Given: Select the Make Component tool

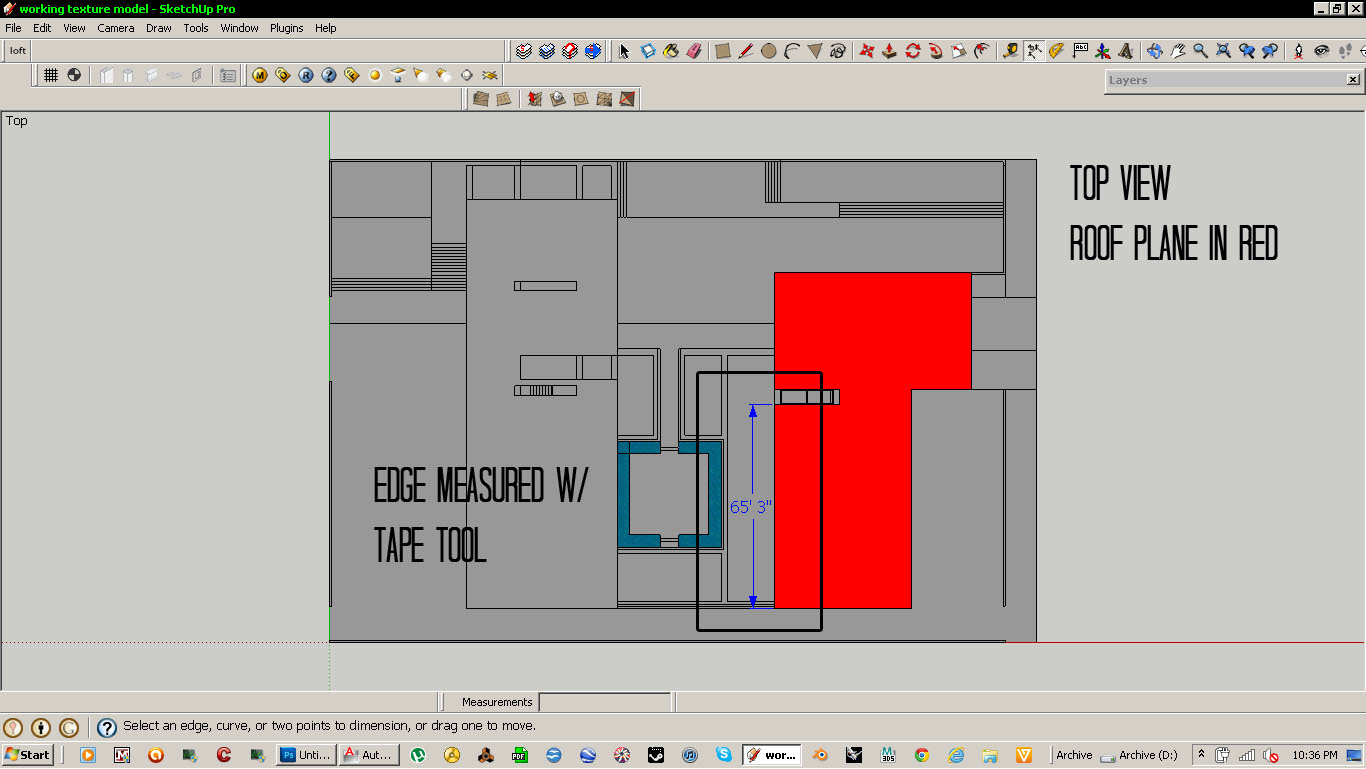Looking at the screenshot, I should tap(648, 51).
